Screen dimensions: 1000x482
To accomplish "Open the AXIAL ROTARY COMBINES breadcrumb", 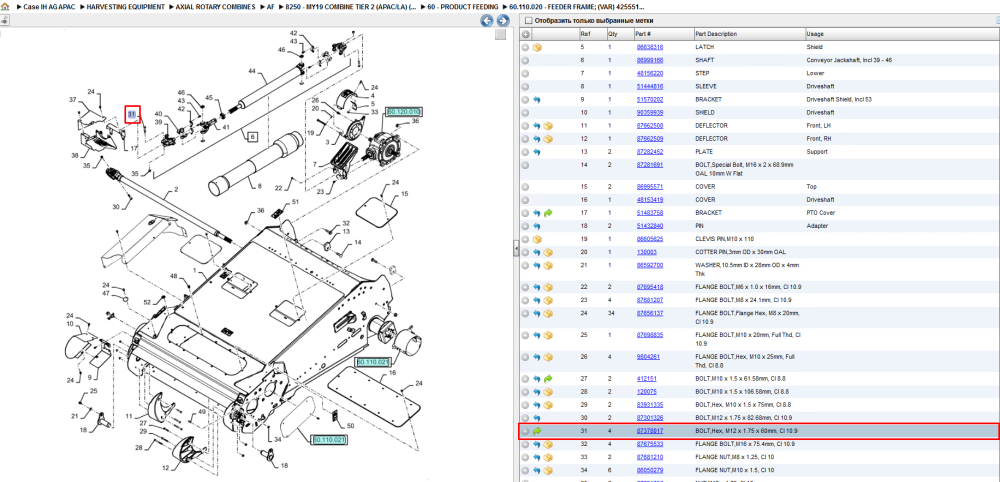I will click(x=216, y=6).
